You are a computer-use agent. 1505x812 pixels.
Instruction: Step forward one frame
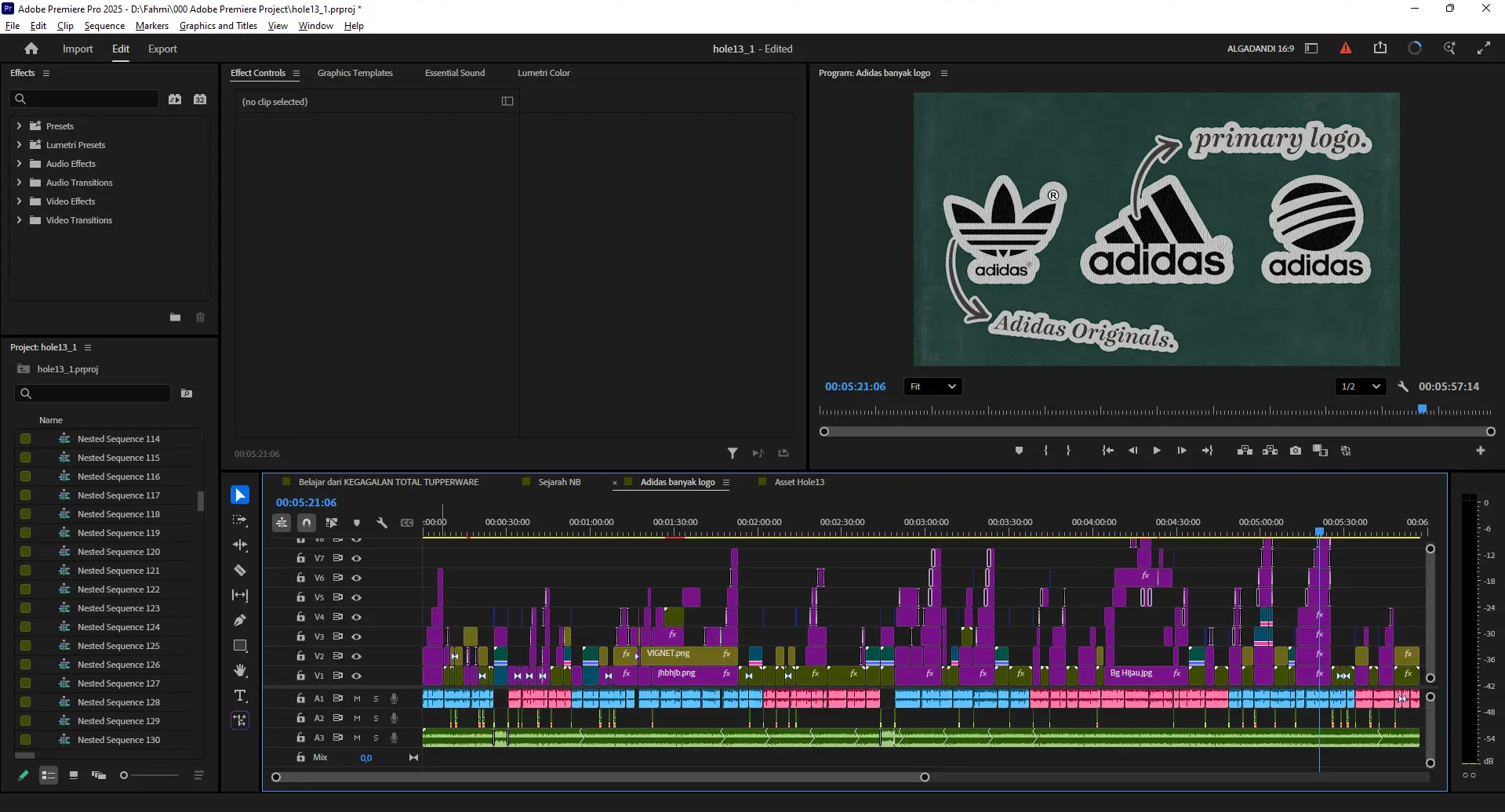click(x=1182, y=451)
